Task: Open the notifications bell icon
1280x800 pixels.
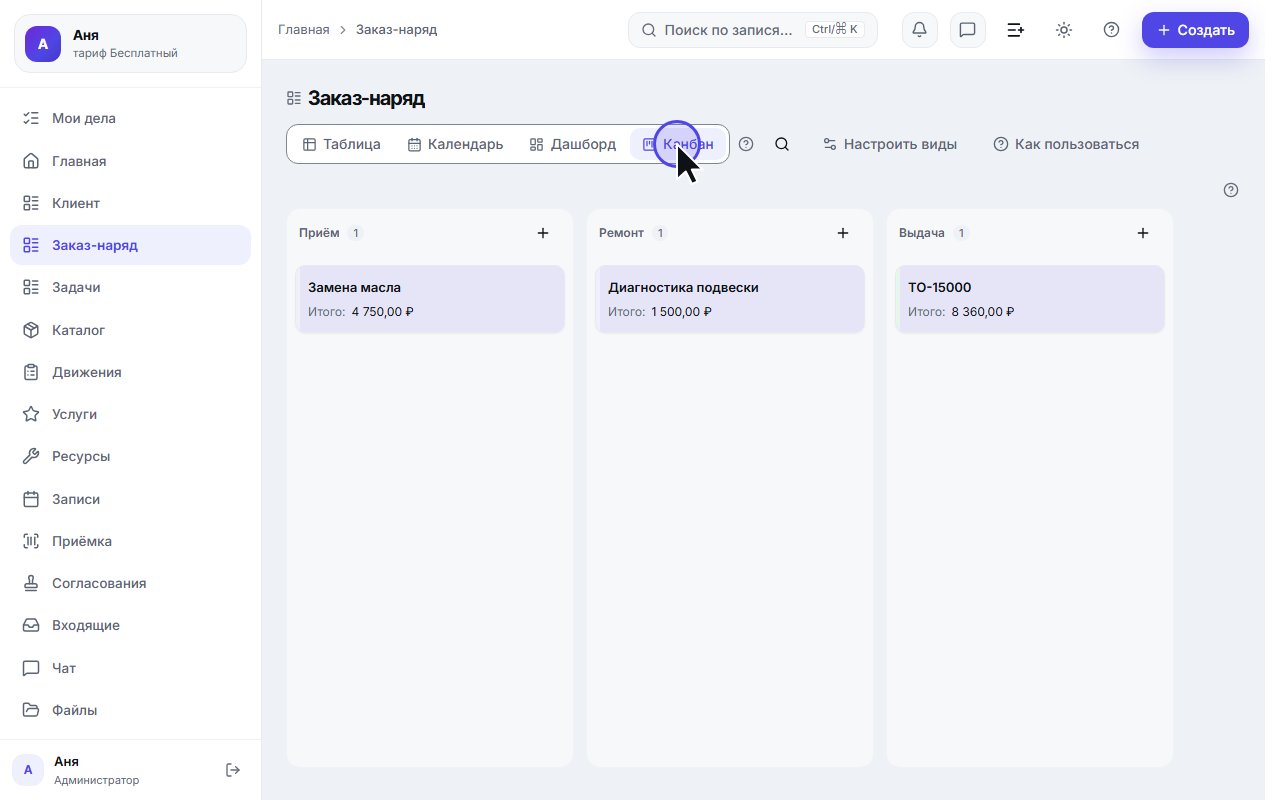Action: [x=919, y=30]
